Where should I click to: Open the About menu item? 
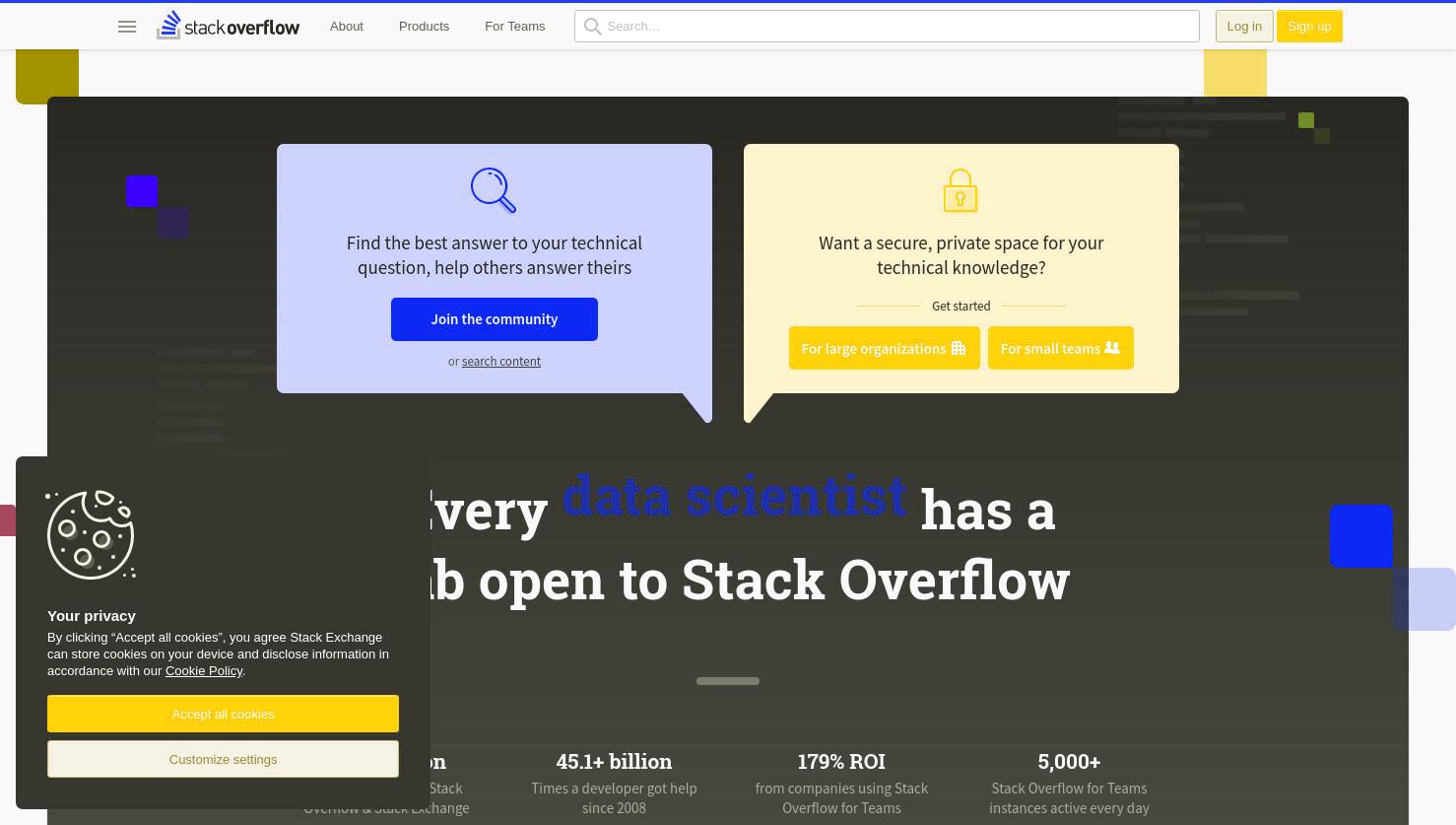click(347, 27)
